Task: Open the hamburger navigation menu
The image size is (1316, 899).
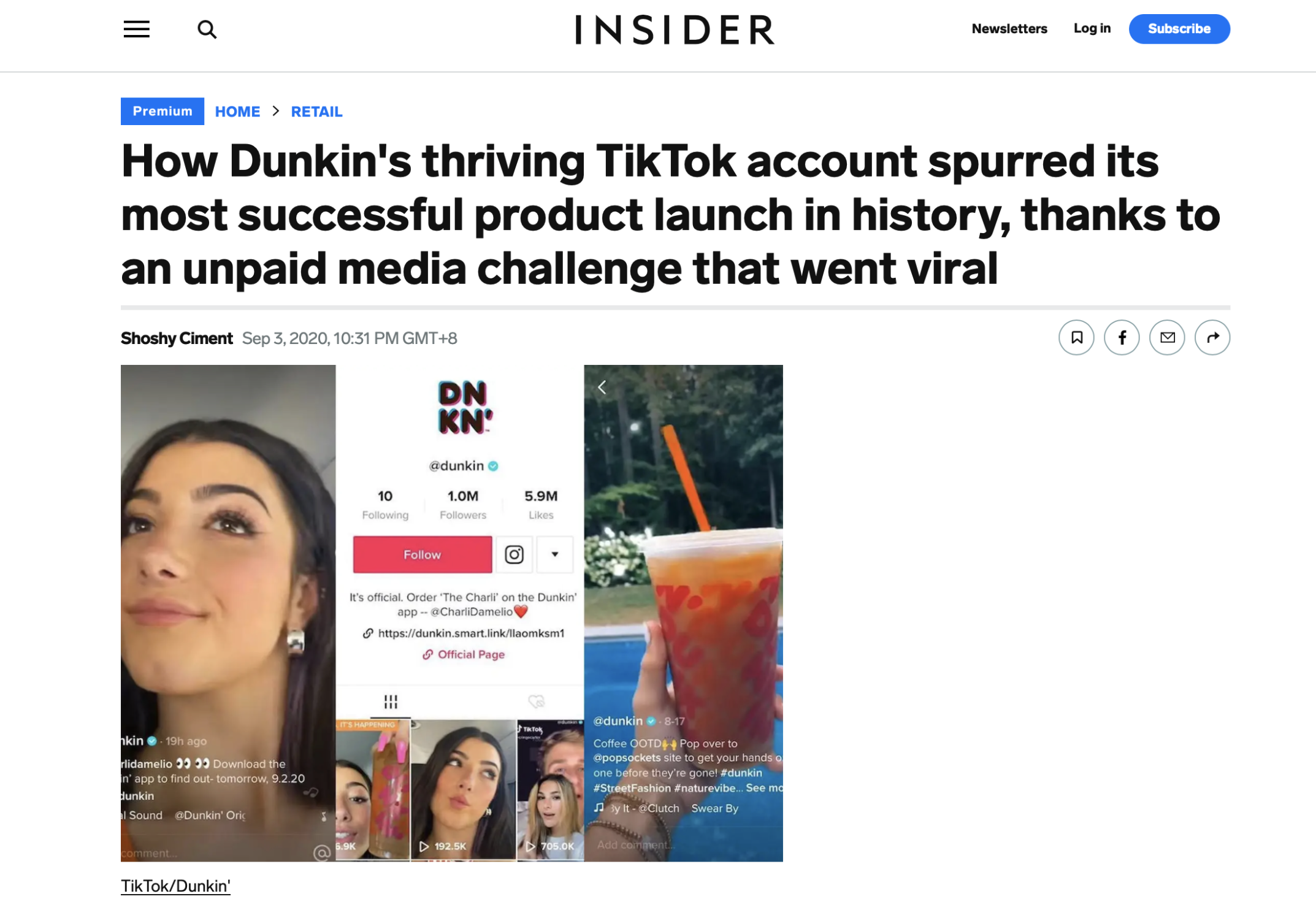Action: pyautogui.click(x=136, y=29)
